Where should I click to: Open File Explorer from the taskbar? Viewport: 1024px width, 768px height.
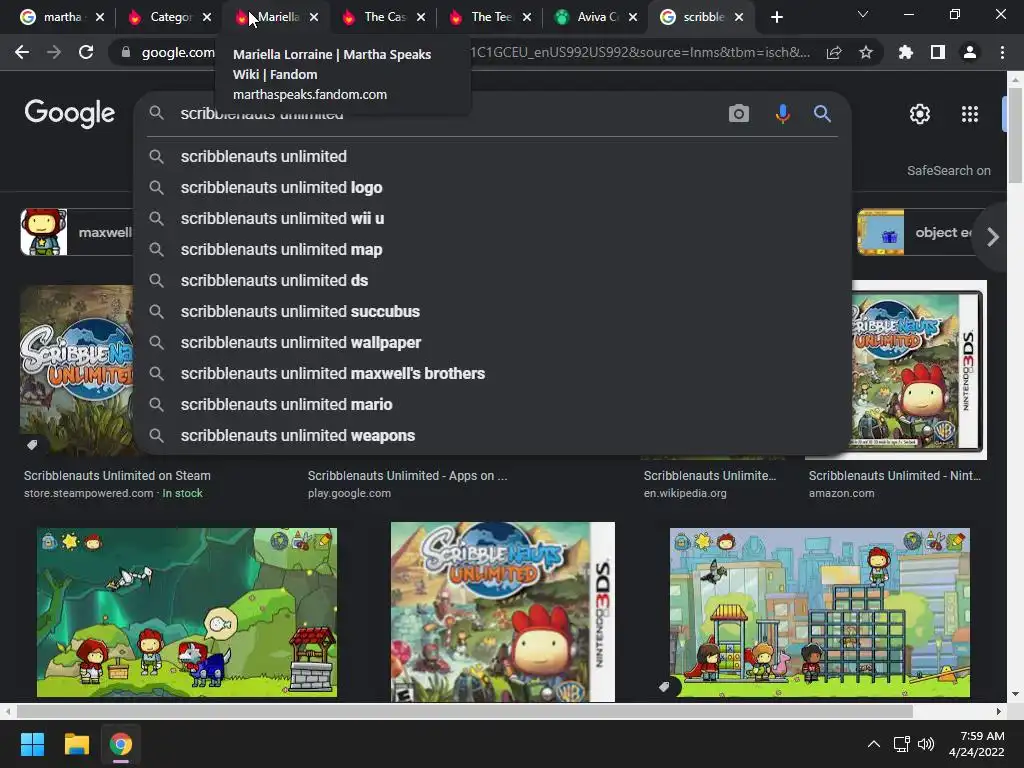click(x=76, y=744)
